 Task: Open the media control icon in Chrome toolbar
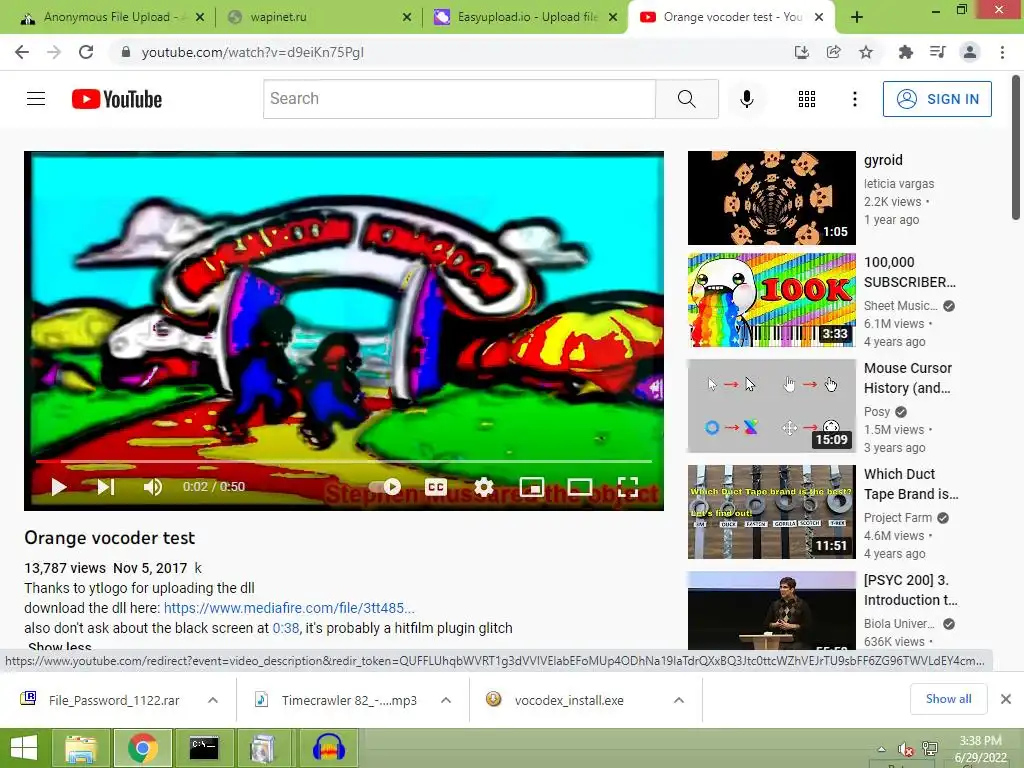coord(937,52)
